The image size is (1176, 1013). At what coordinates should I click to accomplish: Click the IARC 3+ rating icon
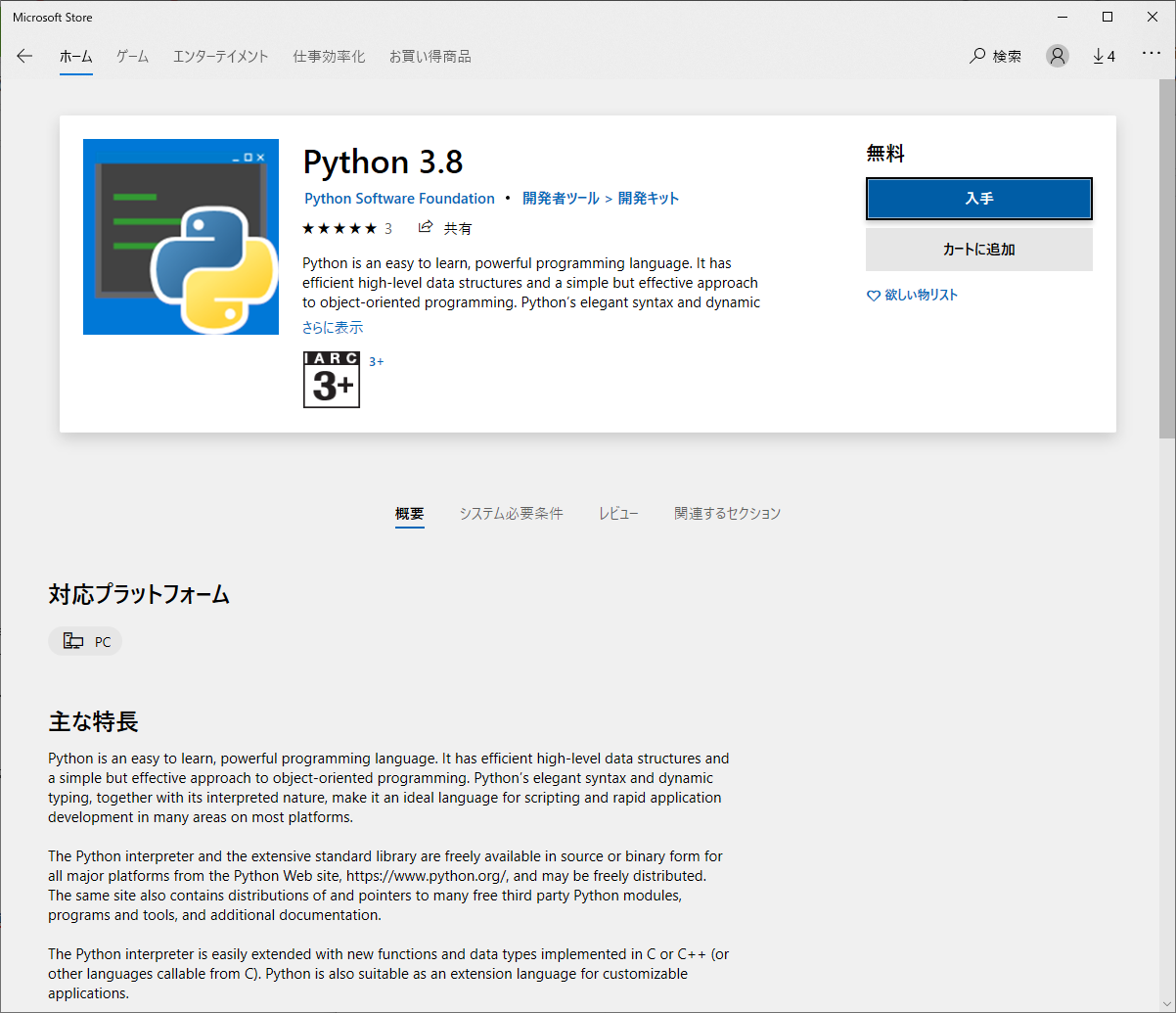[x=331, y=380]
